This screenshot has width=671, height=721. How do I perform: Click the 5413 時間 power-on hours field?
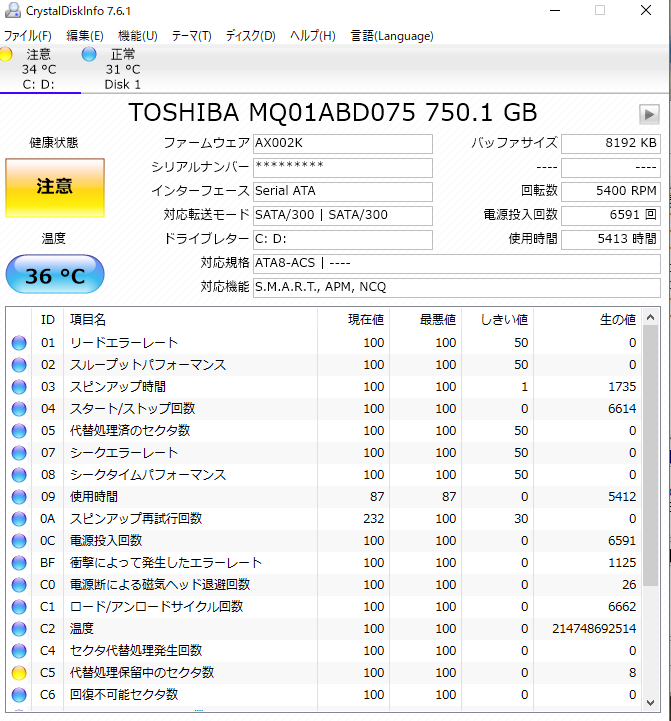(611, 240)
